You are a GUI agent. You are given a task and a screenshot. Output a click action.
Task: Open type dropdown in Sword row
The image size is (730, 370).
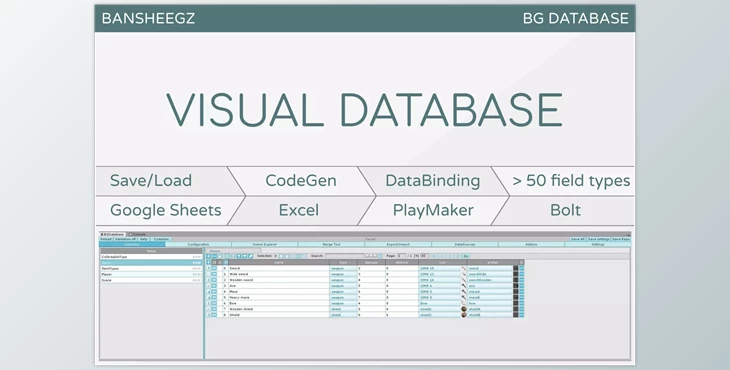pos(344,268)
